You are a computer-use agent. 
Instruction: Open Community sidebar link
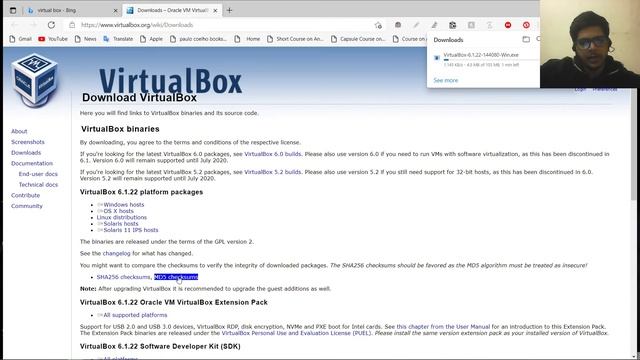27,206
